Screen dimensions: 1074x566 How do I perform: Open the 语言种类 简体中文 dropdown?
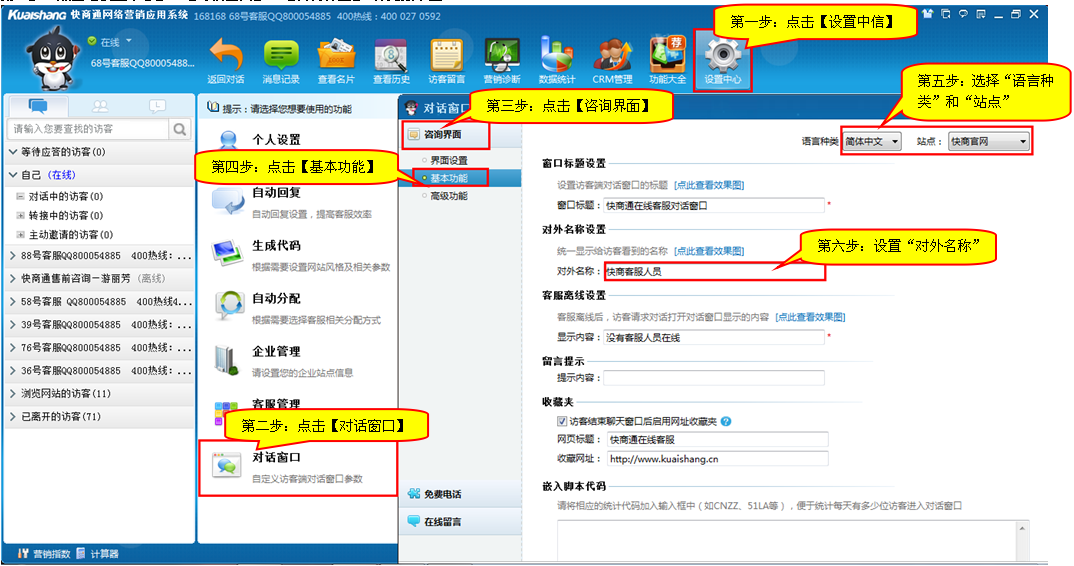[871, 142]
